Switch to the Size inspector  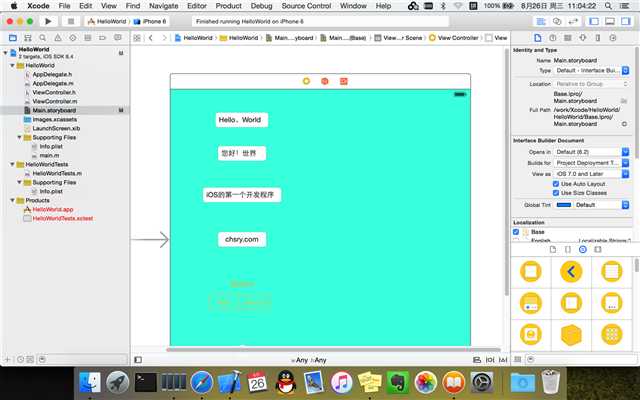(x=598, y=38)
